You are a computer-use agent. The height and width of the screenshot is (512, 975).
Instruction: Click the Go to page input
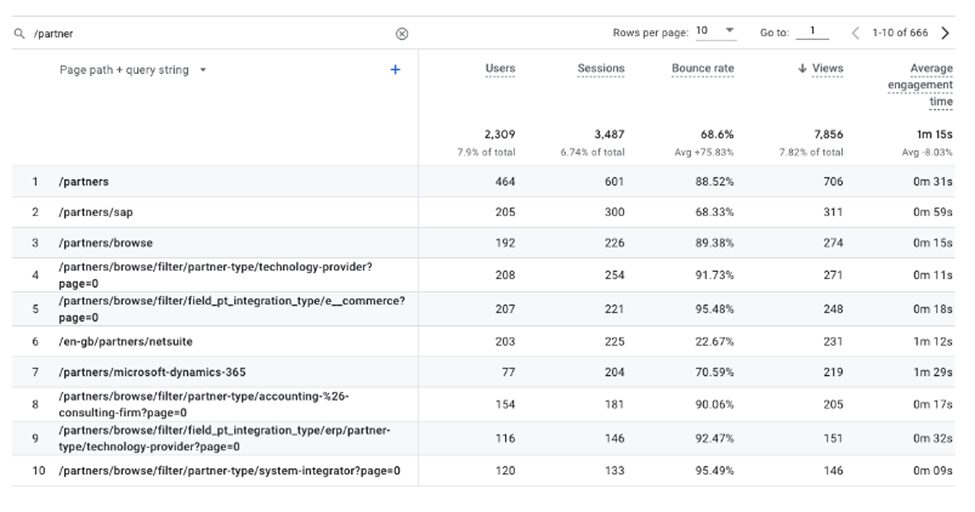click(812, 31)
